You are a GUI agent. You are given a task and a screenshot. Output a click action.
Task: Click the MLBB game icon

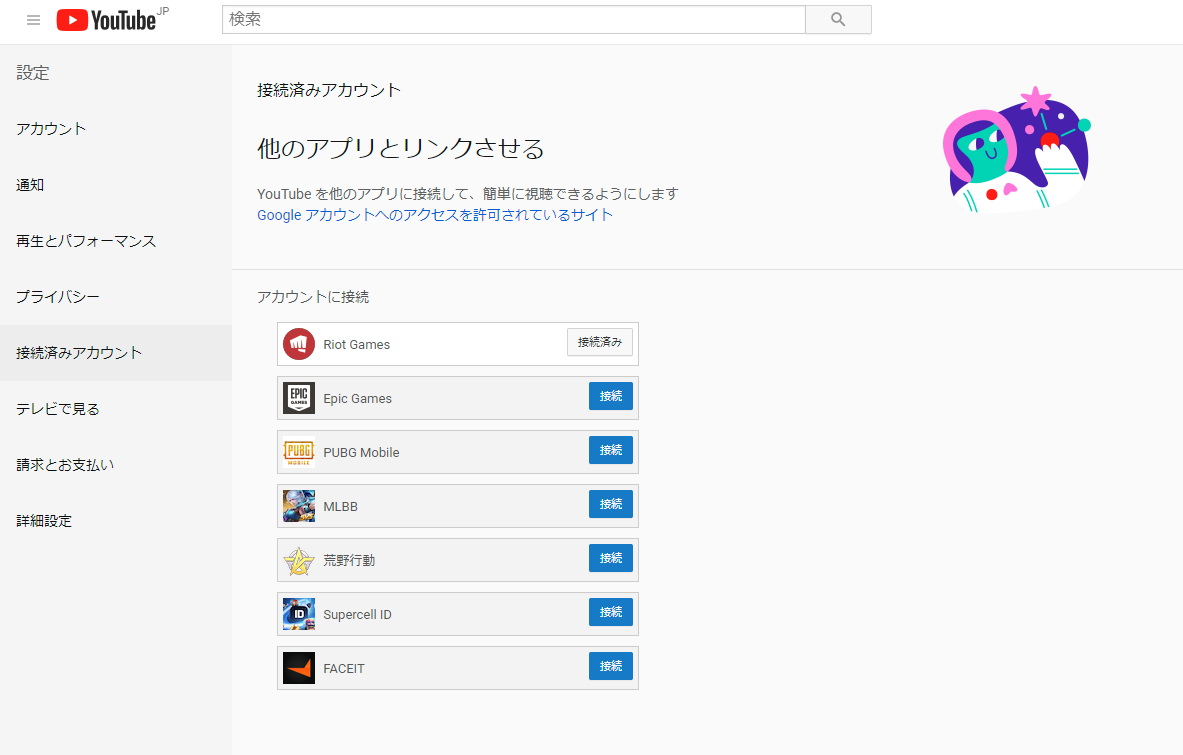[299, 506]
